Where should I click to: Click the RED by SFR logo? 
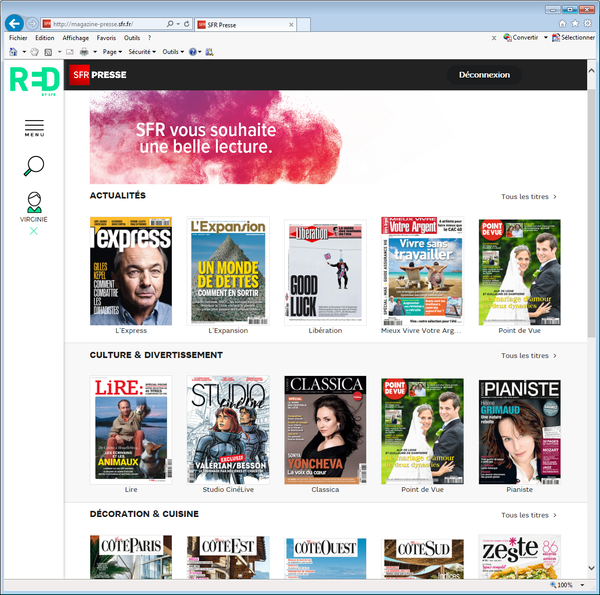tap(34, 81)
